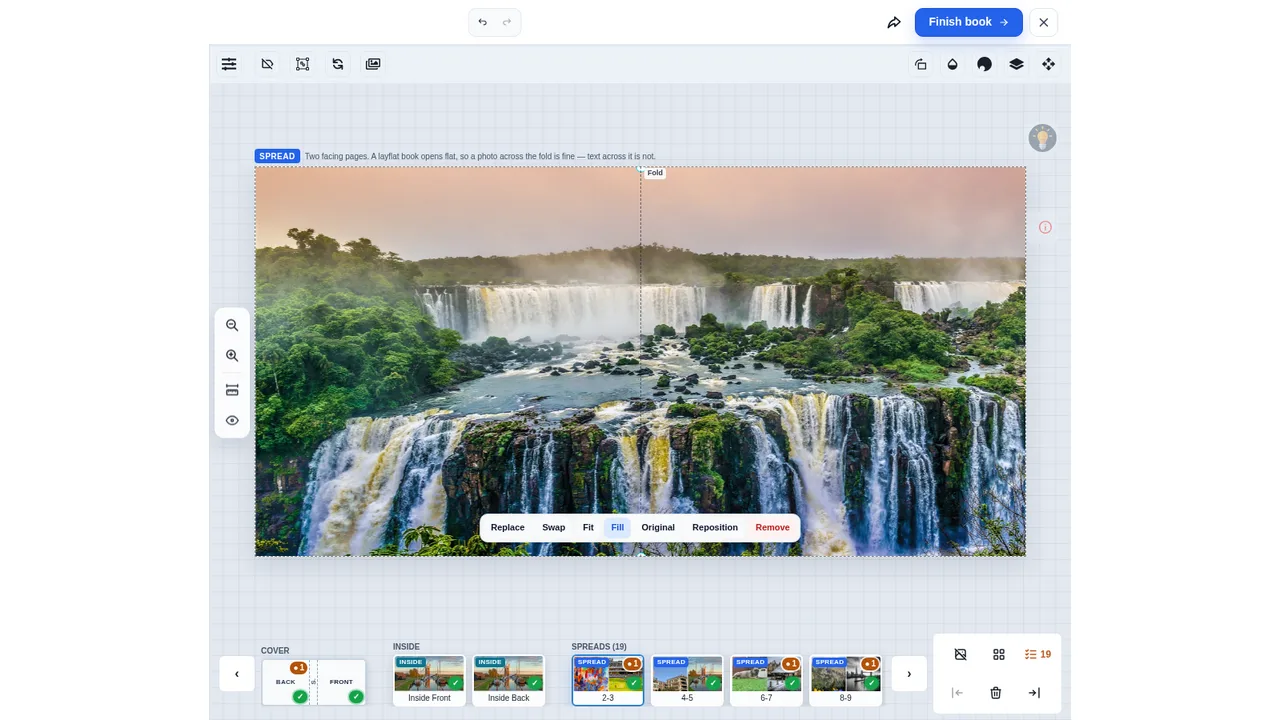Image resolution: width=1280 pixels, height=720 pixels.
Task: Open the dark circular filter icon
Action: pyautogui.click(x=985, y=64)
